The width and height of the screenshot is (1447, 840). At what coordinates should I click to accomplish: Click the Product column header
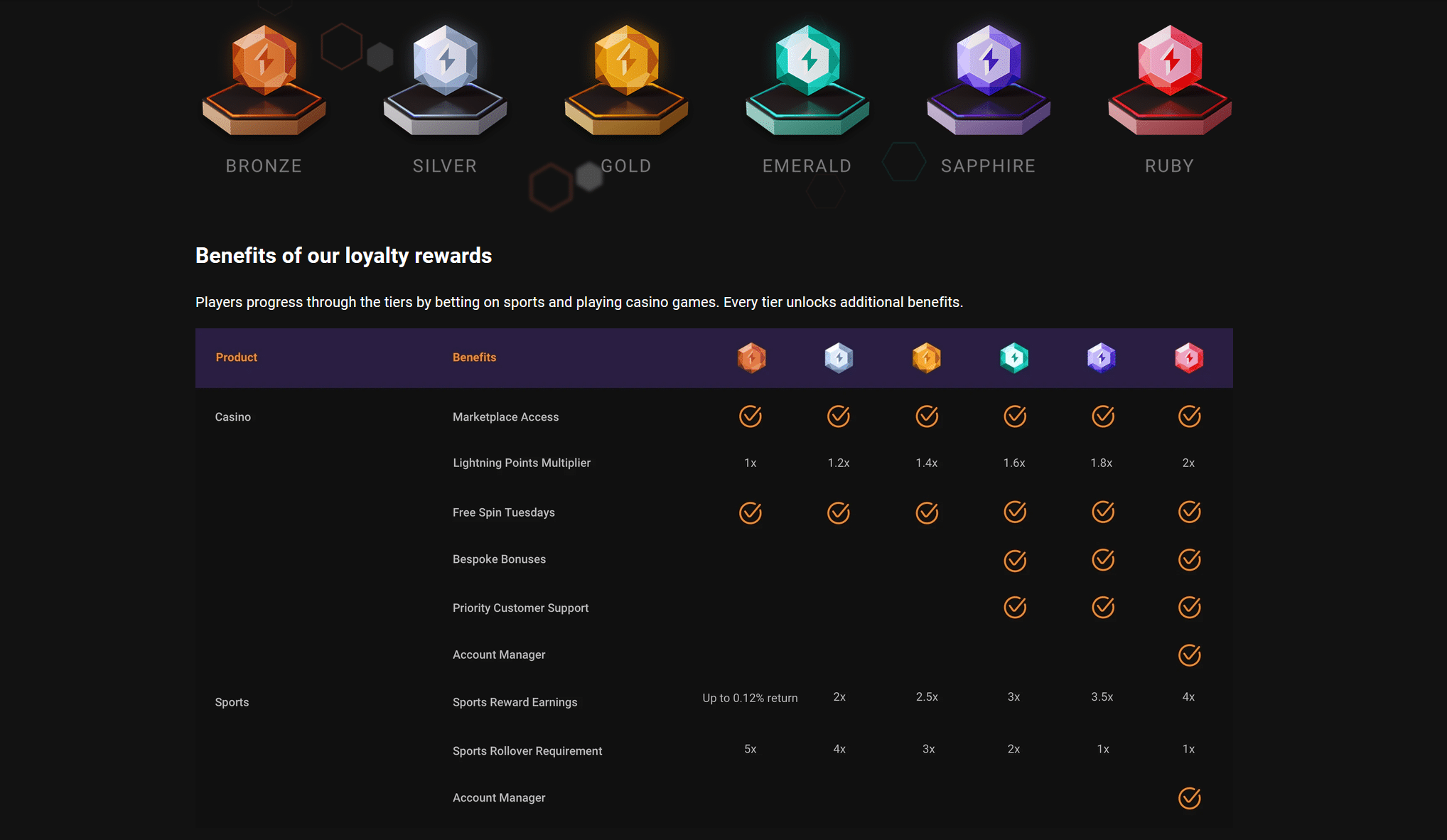pos(237,357)
